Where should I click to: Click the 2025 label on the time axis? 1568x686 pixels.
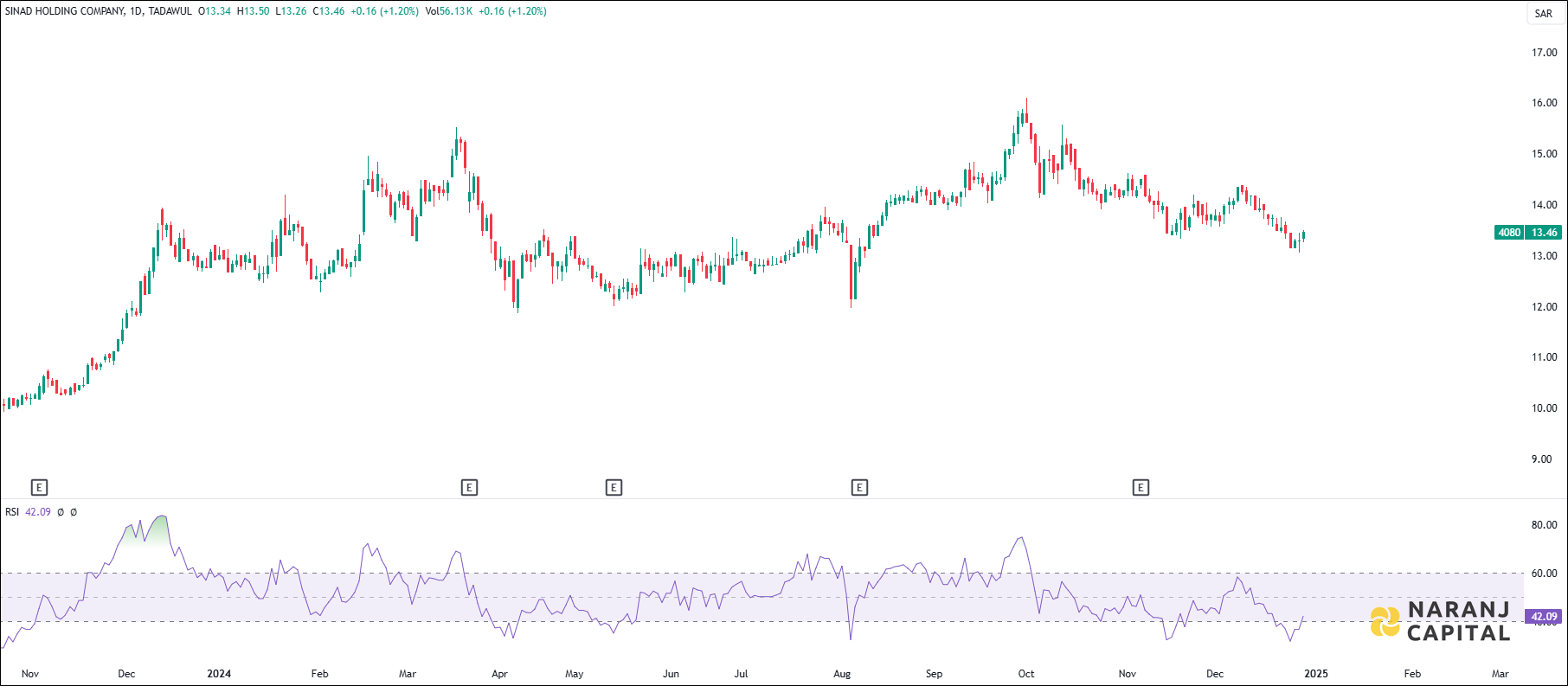1316,674
